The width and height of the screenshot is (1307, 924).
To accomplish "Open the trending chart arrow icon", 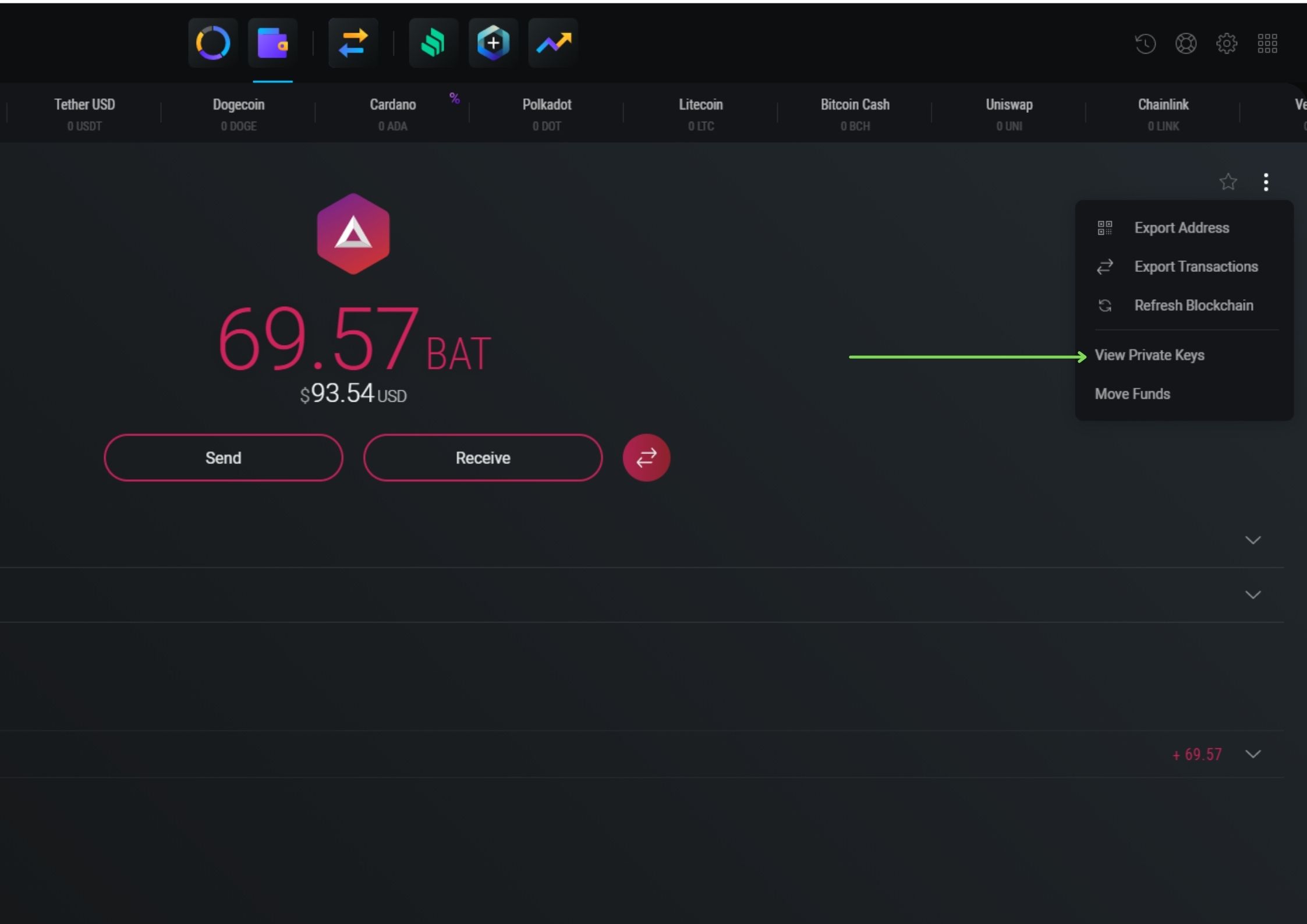I will (x=553, y=43).
